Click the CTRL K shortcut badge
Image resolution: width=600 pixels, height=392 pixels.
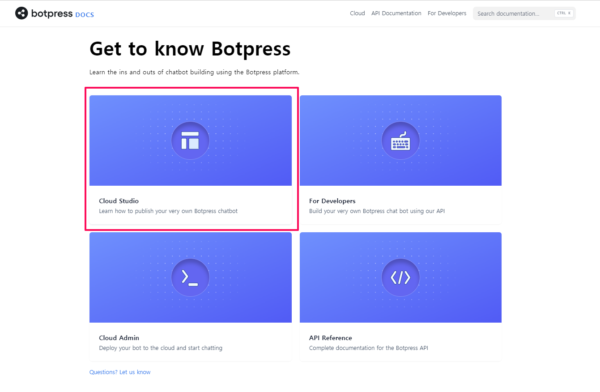tap(564, 13)
